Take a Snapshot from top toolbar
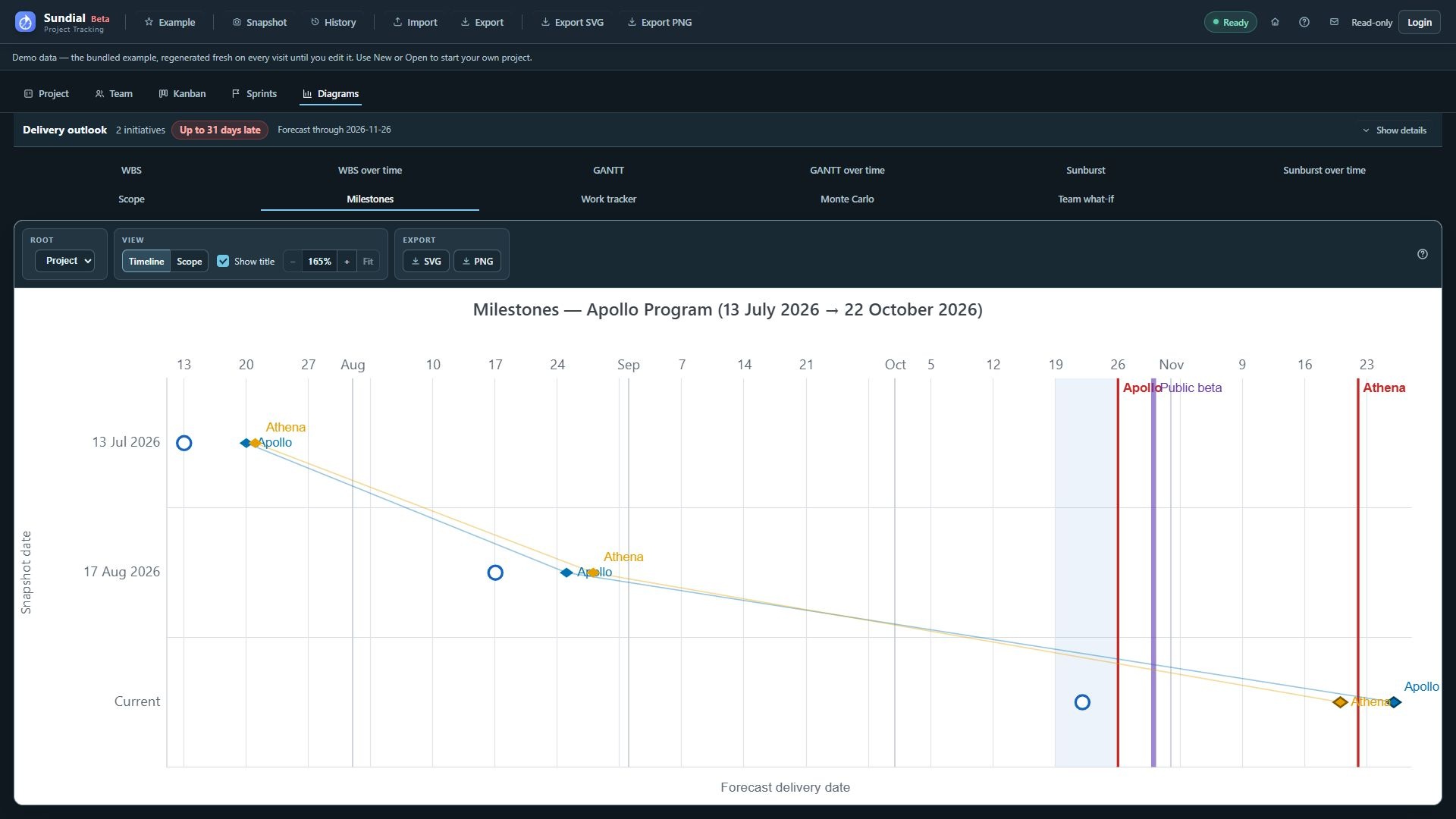 click(259, 22)
